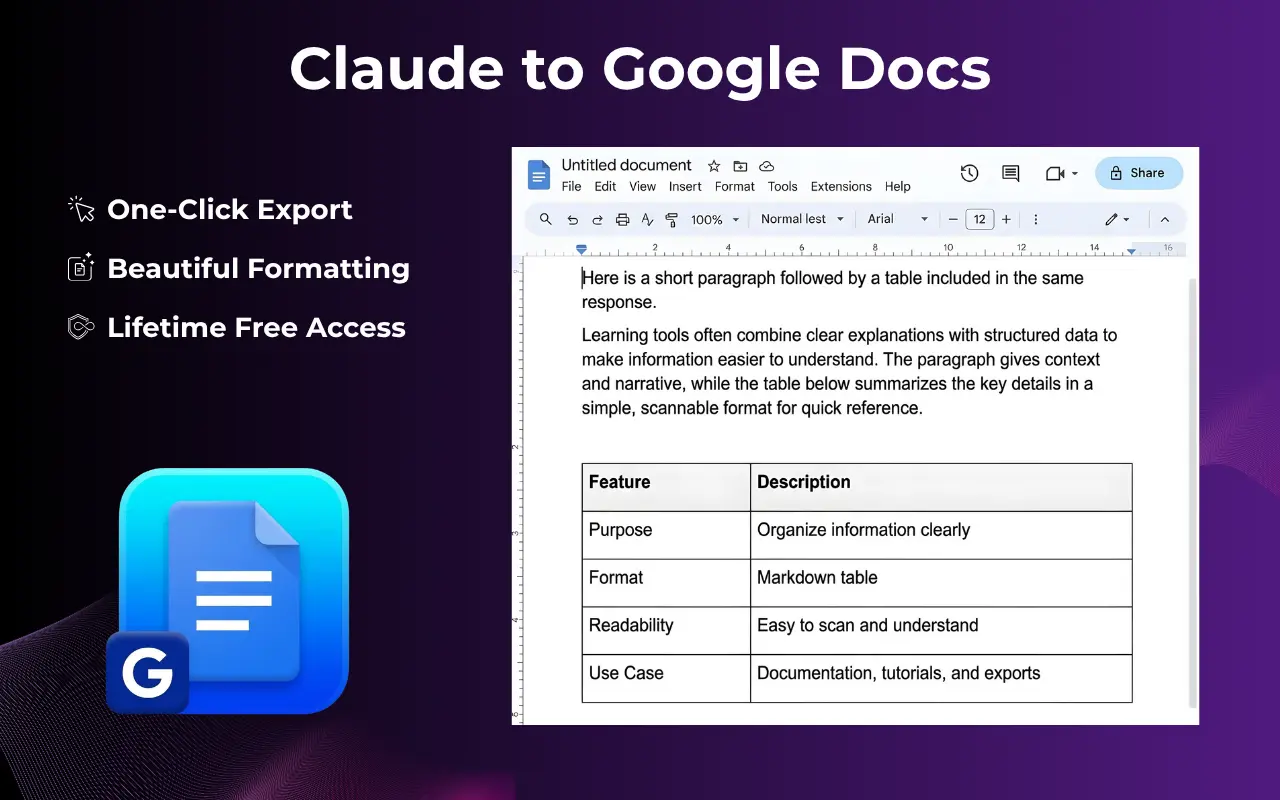
Task: Click the Lifetime Free Access badge icon
Action: click(81, 327)
